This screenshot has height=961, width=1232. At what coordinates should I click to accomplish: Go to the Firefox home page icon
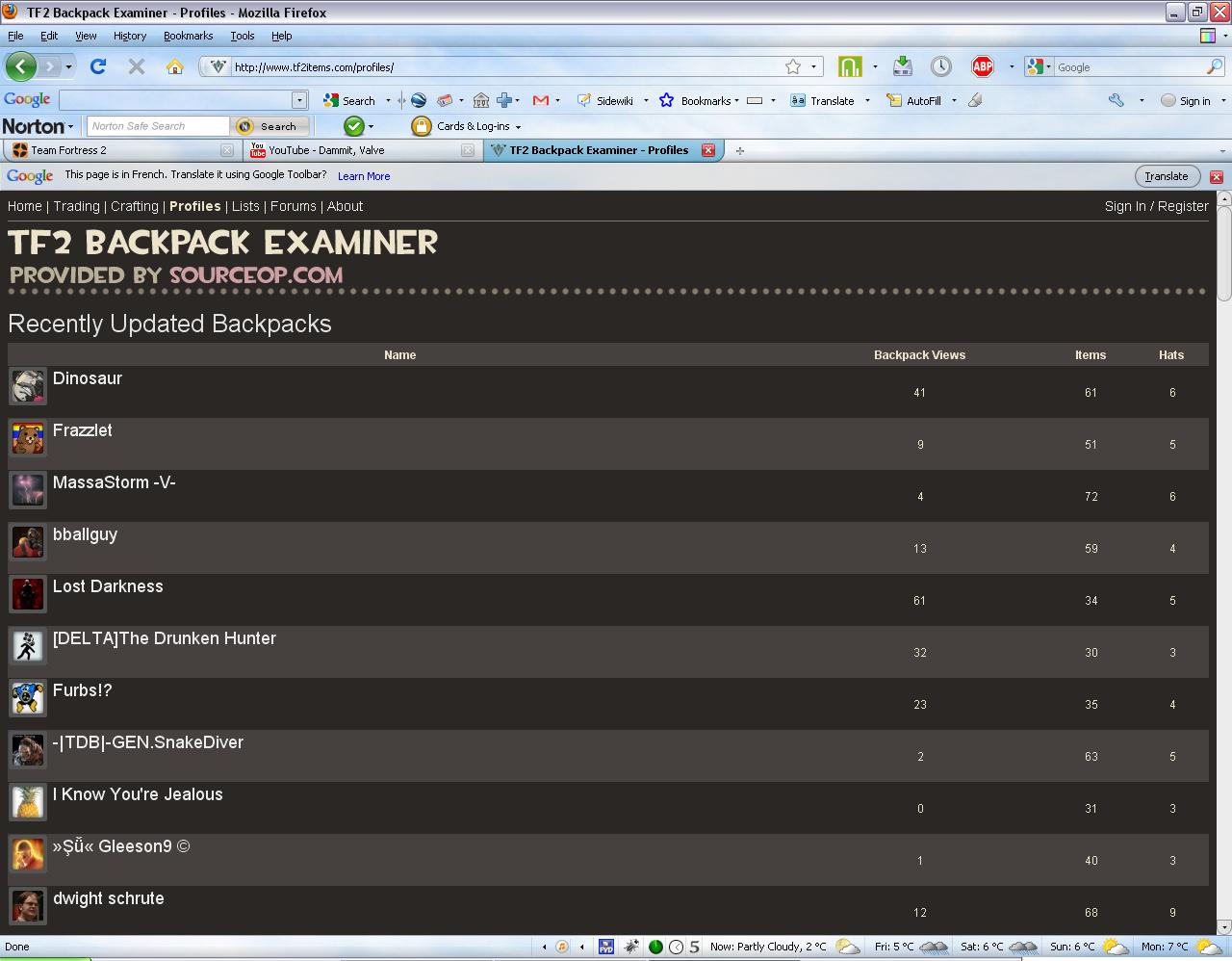coord(174,66)
